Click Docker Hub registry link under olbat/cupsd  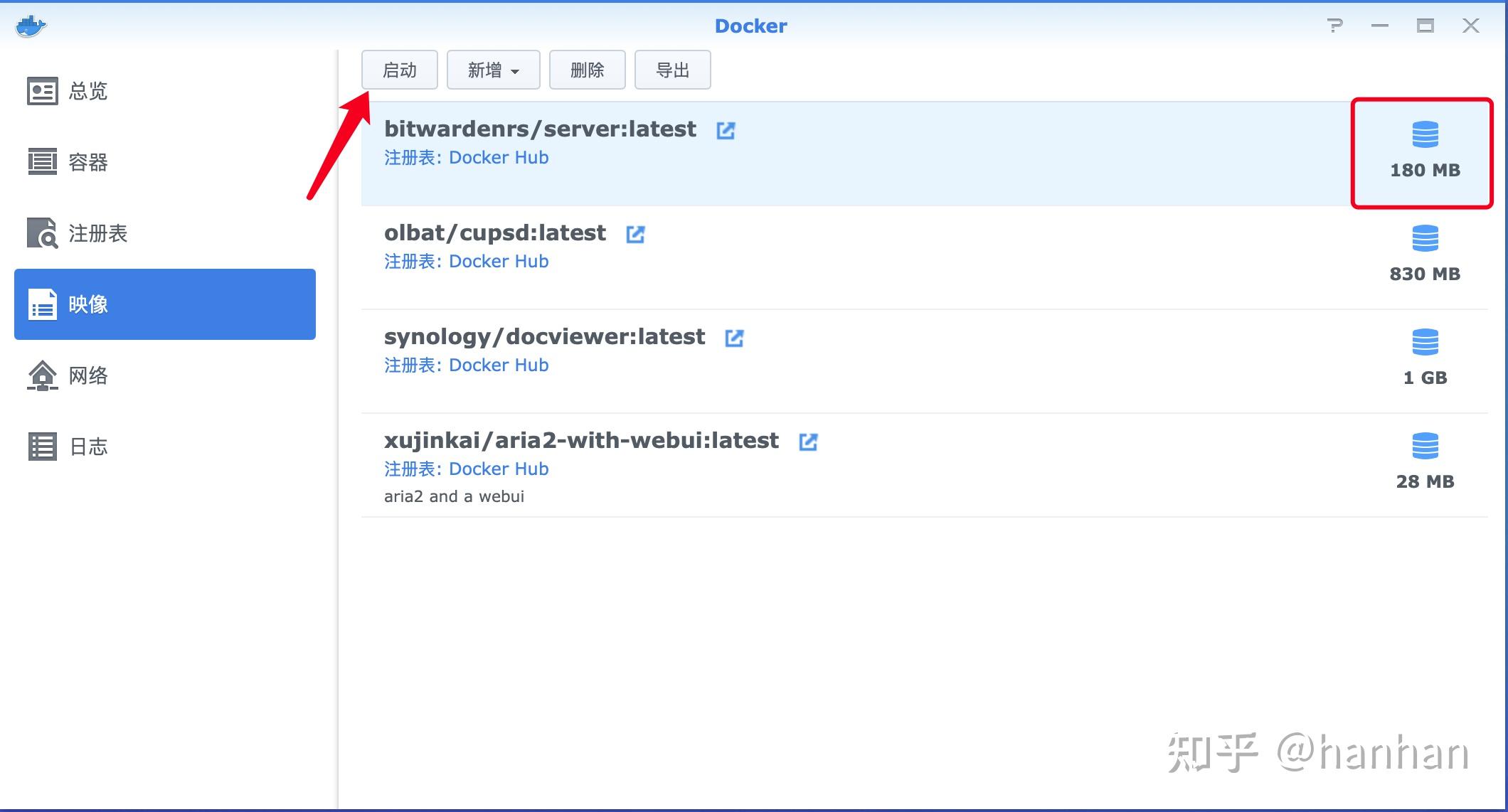tap(499, 261)
